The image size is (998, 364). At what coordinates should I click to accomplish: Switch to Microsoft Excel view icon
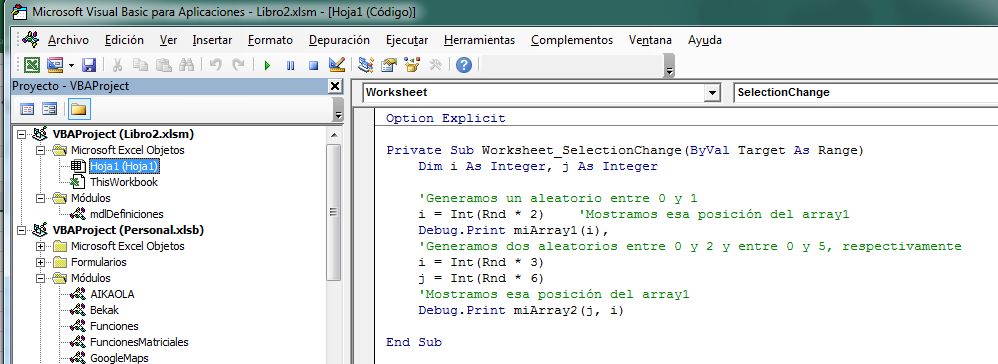click(32, 65)
